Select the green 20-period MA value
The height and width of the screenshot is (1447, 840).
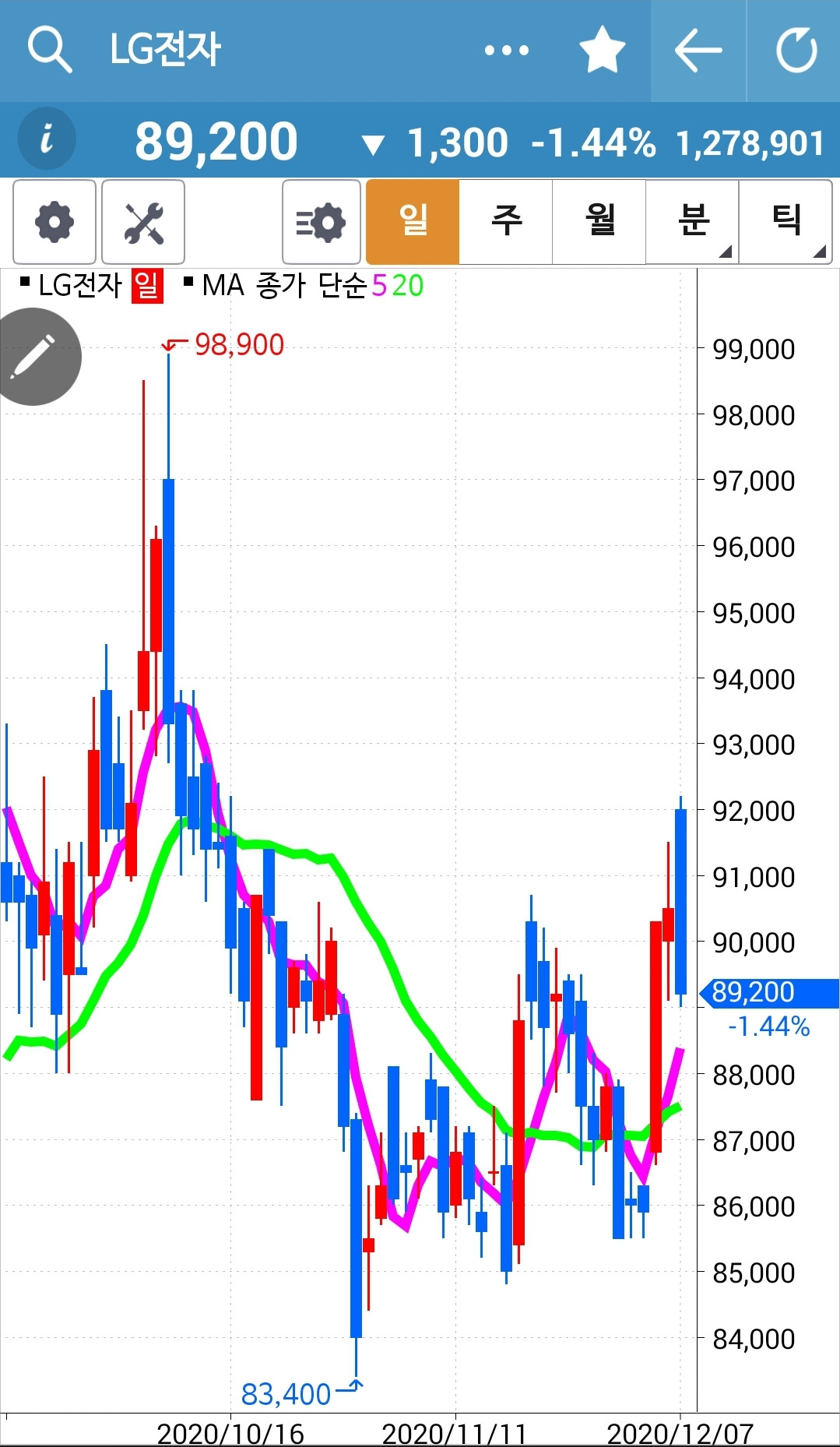coord(408,286)
